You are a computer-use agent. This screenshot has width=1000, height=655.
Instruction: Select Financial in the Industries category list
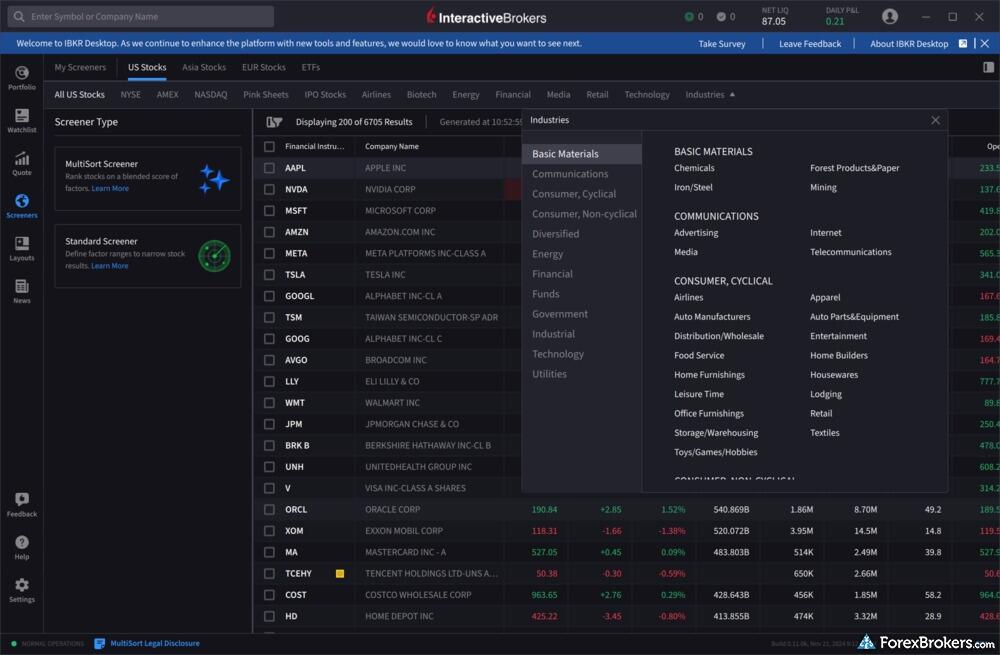[552, 274]
